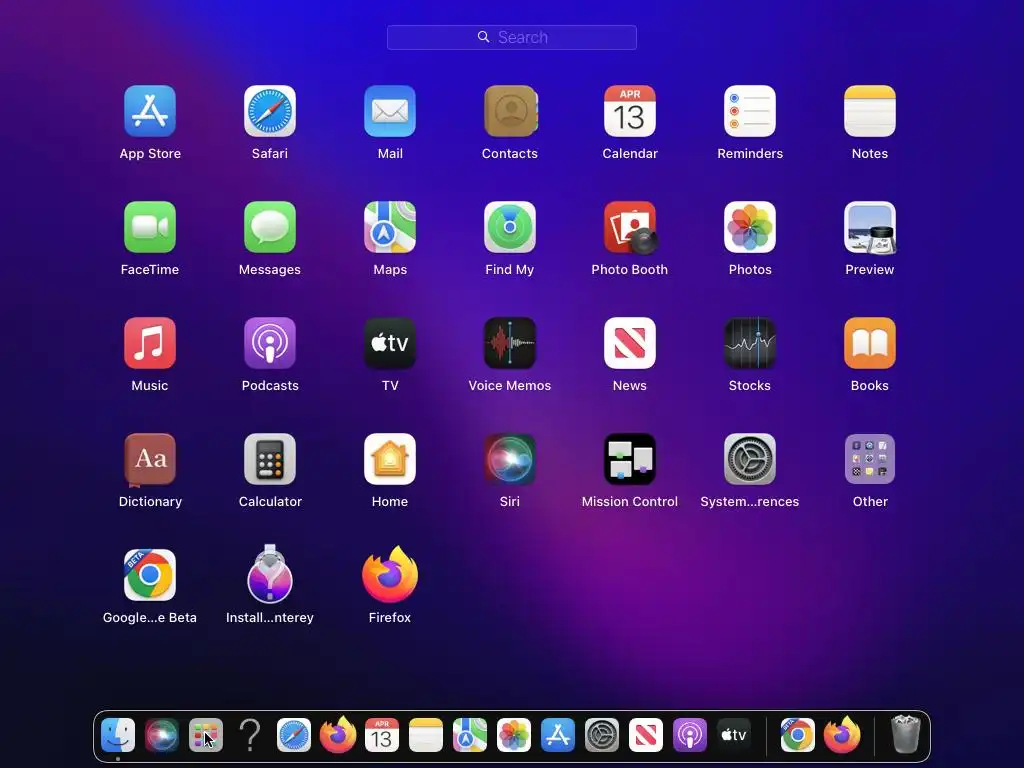Open Safari from the Dock
This screenshot has height=768, width=1024.
[x=294, y=735]
